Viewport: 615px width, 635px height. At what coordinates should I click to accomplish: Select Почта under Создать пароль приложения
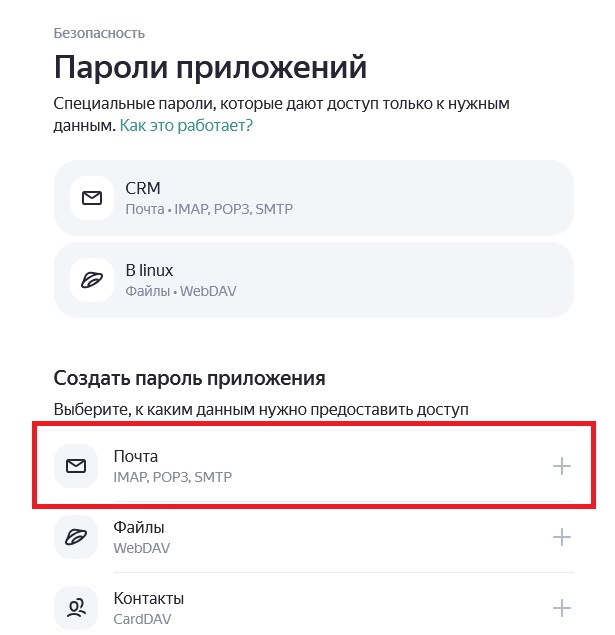point(314,466)
